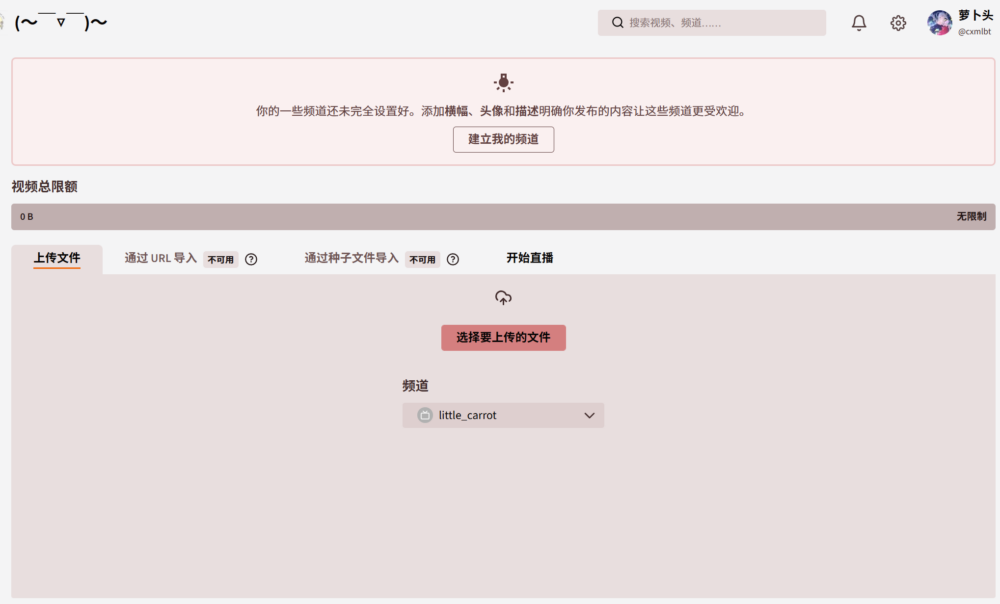Click help icon beside 通过 URL 导入
Screen dimensions: 1000x604
[251, 259]
